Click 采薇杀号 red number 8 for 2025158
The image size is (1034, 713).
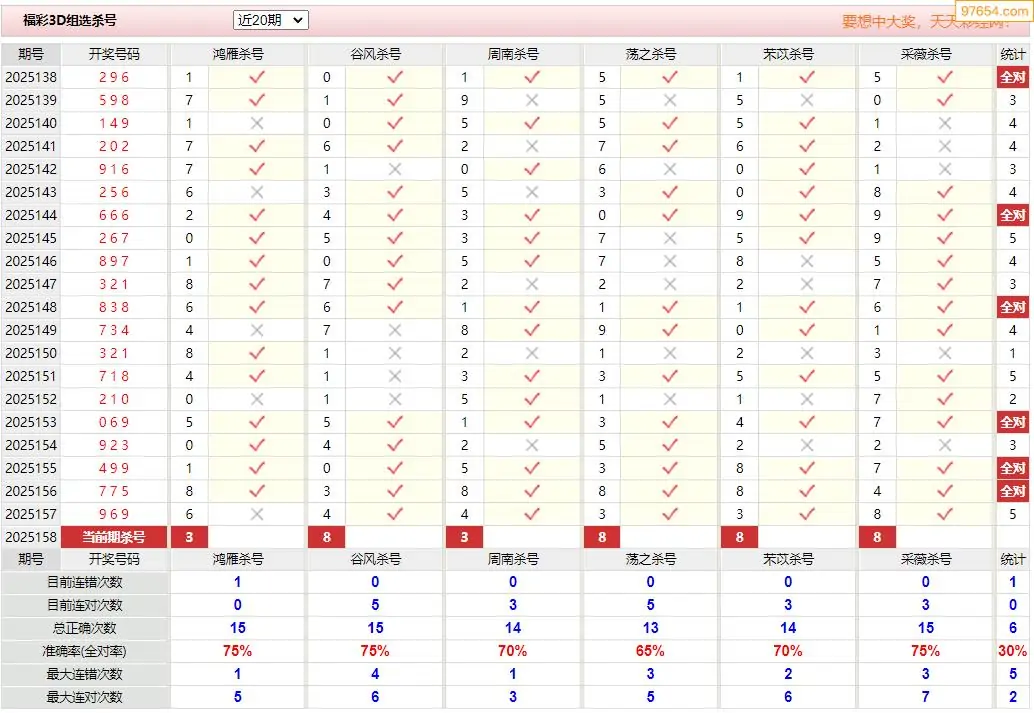point(877,537)
